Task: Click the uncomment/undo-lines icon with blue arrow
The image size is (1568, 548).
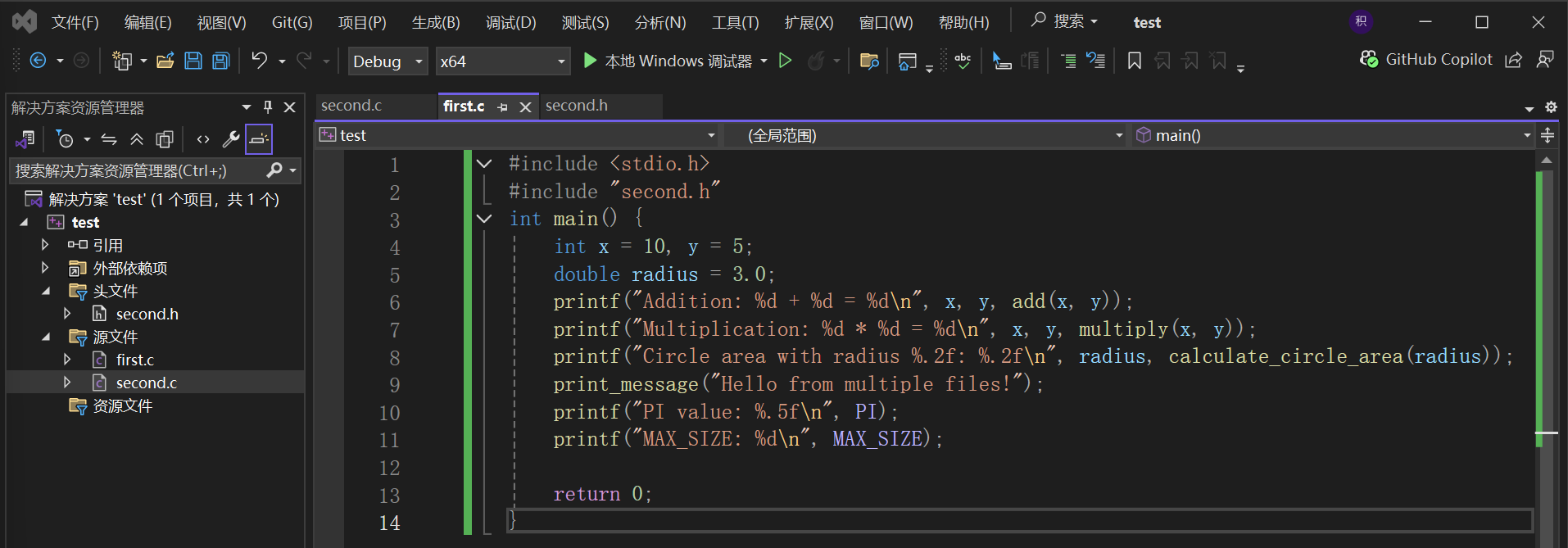Action: 1095,61
